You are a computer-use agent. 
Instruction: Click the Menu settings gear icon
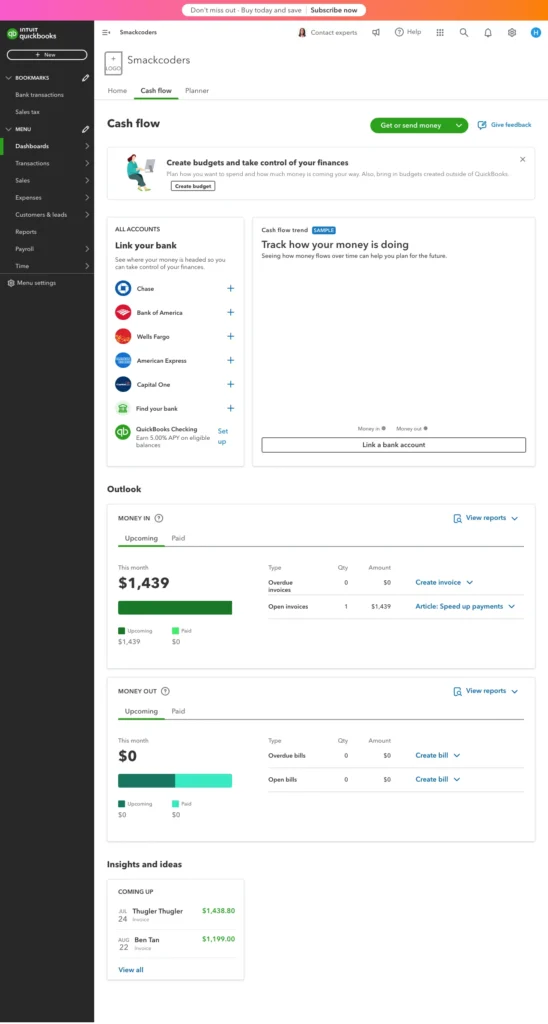10,283
